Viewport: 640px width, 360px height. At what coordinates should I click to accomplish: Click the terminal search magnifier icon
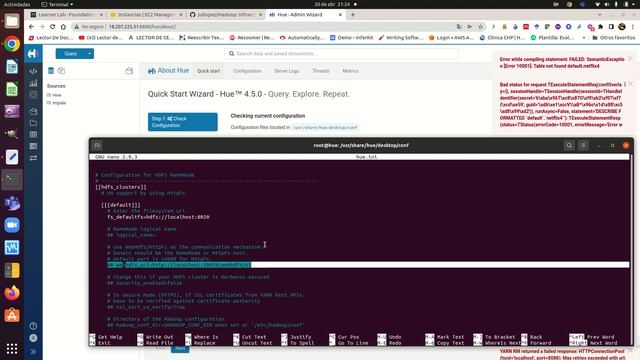click(x=569, y=145)
